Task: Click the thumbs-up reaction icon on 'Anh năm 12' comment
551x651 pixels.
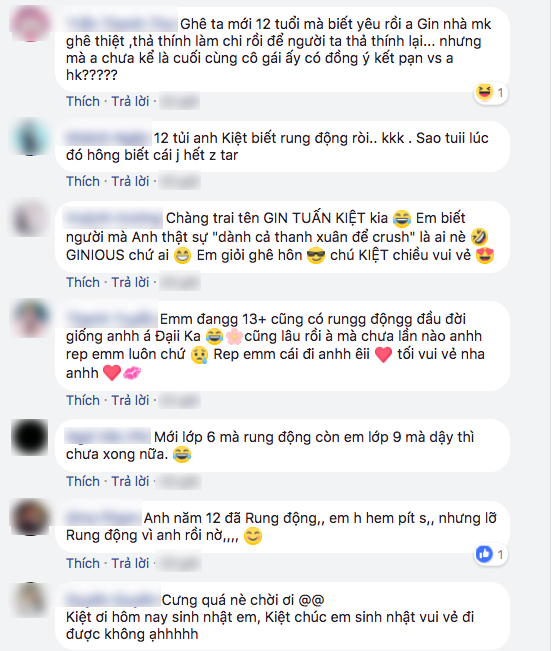Action: coord(484,554)
